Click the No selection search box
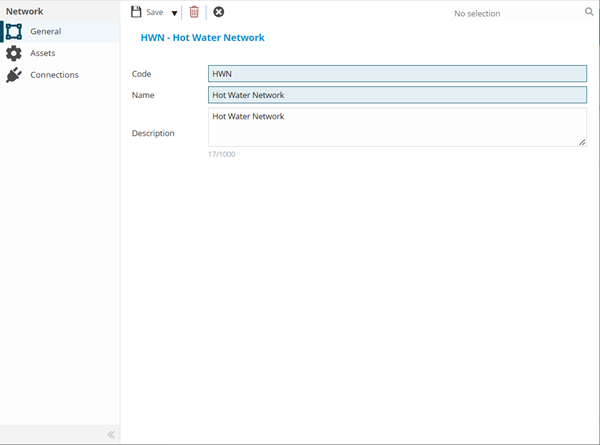This screenshot has height=445, width=600. click(x=500, y=13)
